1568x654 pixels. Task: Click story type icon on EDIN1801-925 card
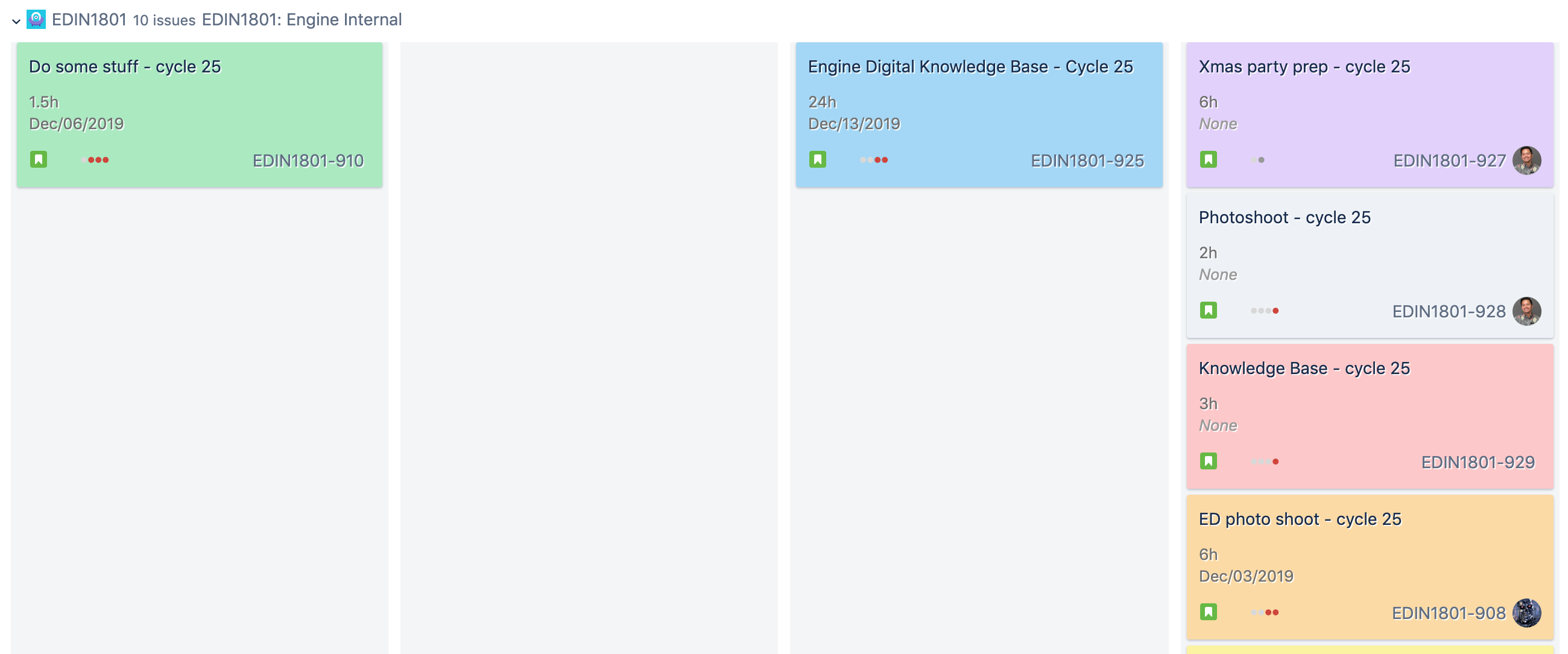tap(817, 159)
